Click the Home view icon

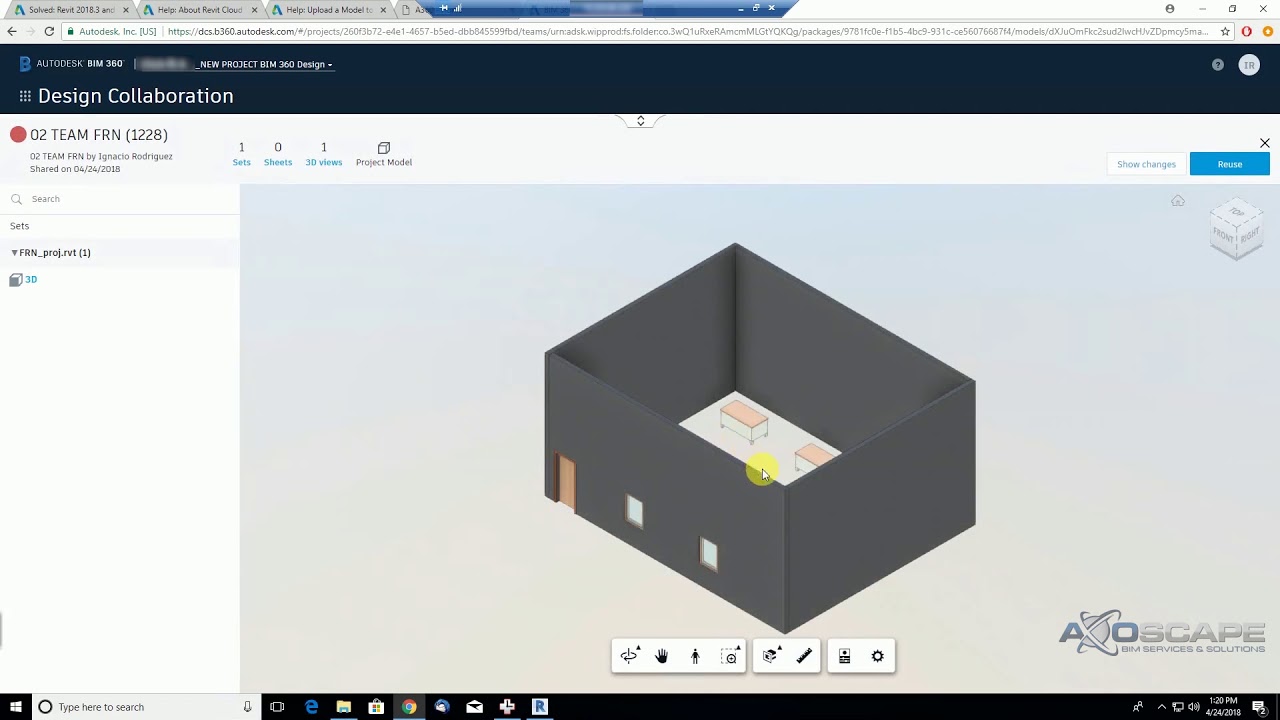1178,201
